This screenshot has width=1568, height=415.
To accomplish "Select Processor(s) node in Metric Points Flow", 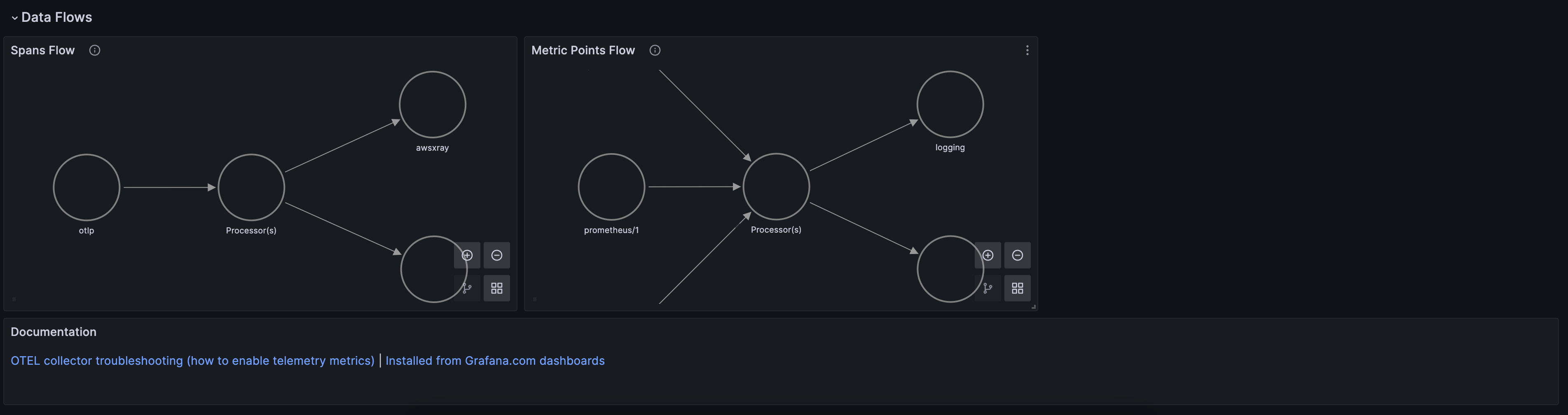I will click(x=776, y=187).
